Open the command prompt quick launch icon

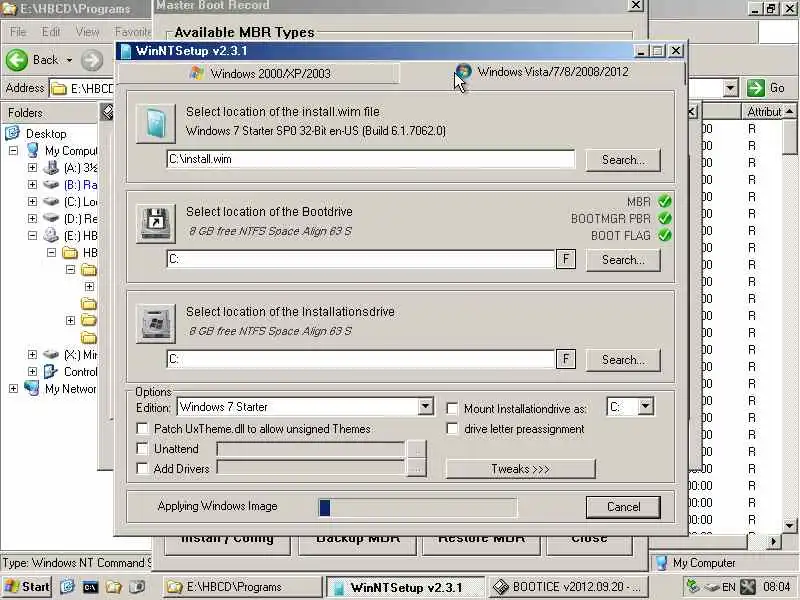(x=90, y=587)
